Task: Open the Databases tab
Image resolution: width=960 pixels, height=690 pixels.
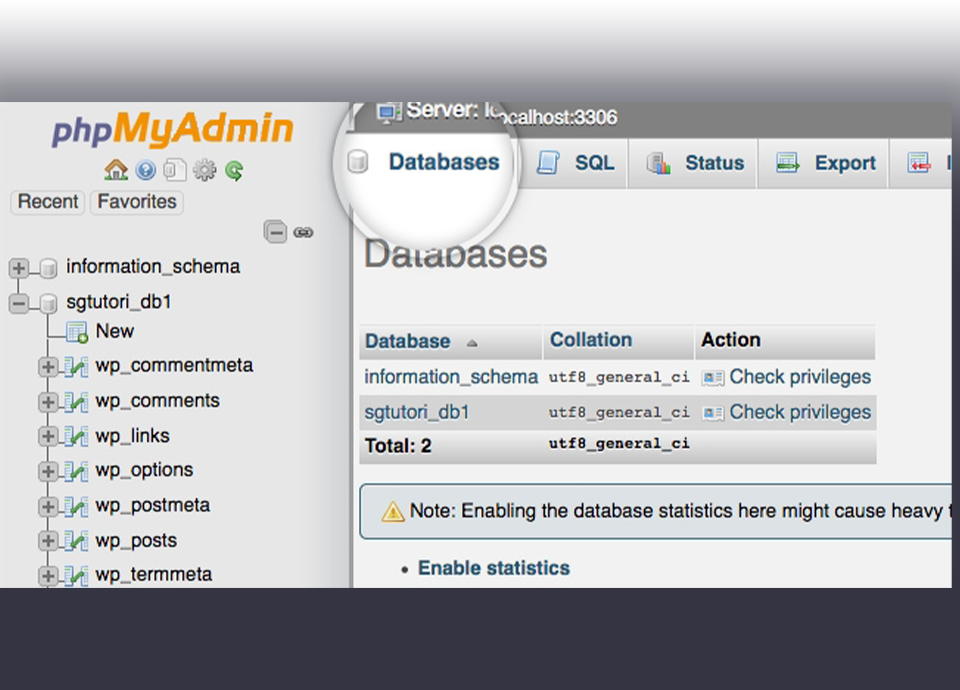Action: [x=424, y=162]
